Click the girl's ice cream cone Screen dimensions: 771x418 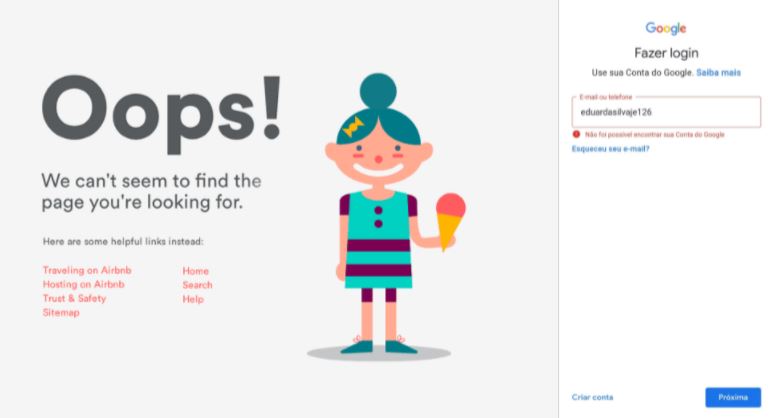click(450, 221)
